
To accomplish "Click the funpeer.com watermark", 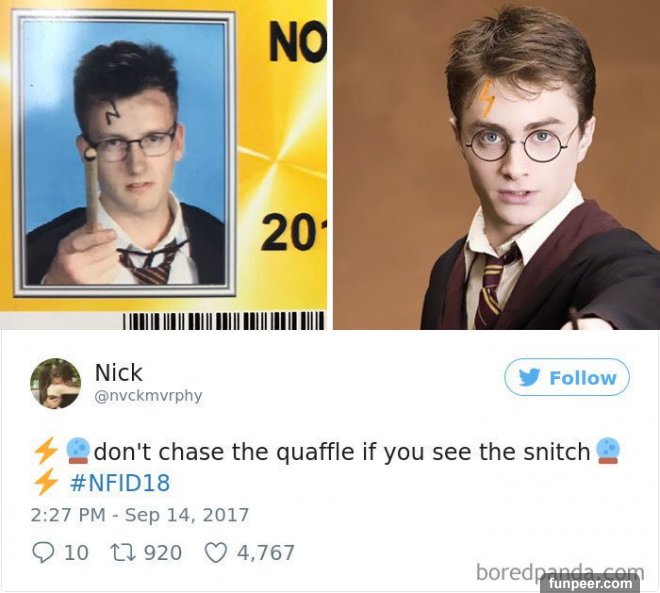I will click(591, 583).
